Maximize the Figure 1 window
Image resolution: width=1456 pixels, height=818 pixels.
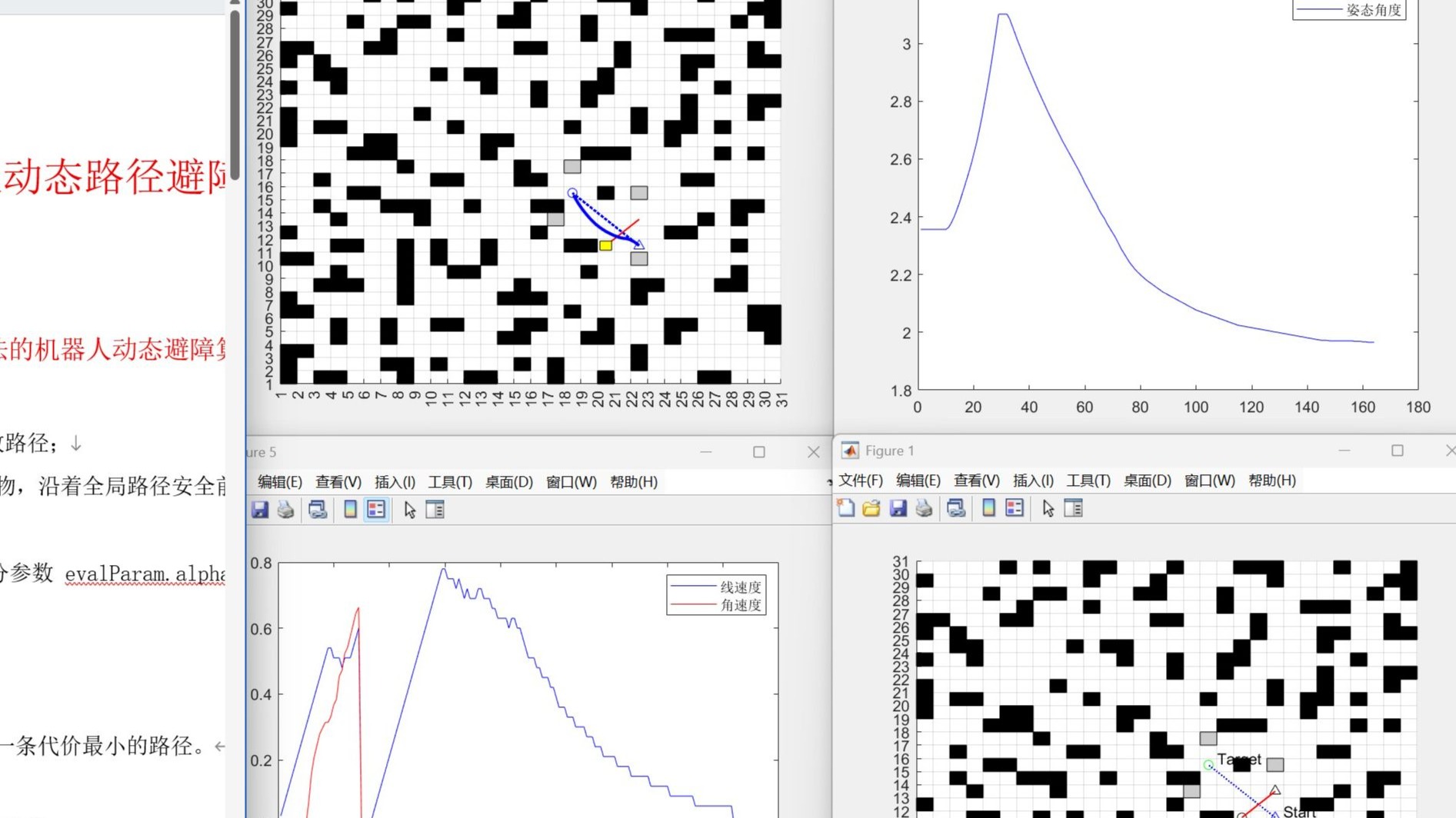tap(1398, 451)
